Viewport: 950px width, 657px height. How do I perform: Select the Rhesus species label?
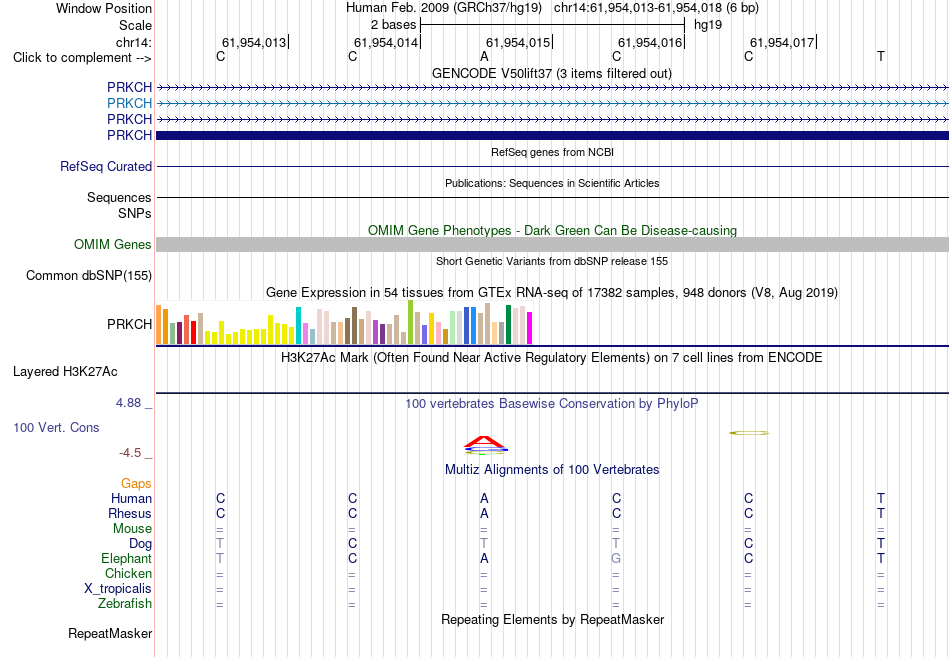[130, 513]
